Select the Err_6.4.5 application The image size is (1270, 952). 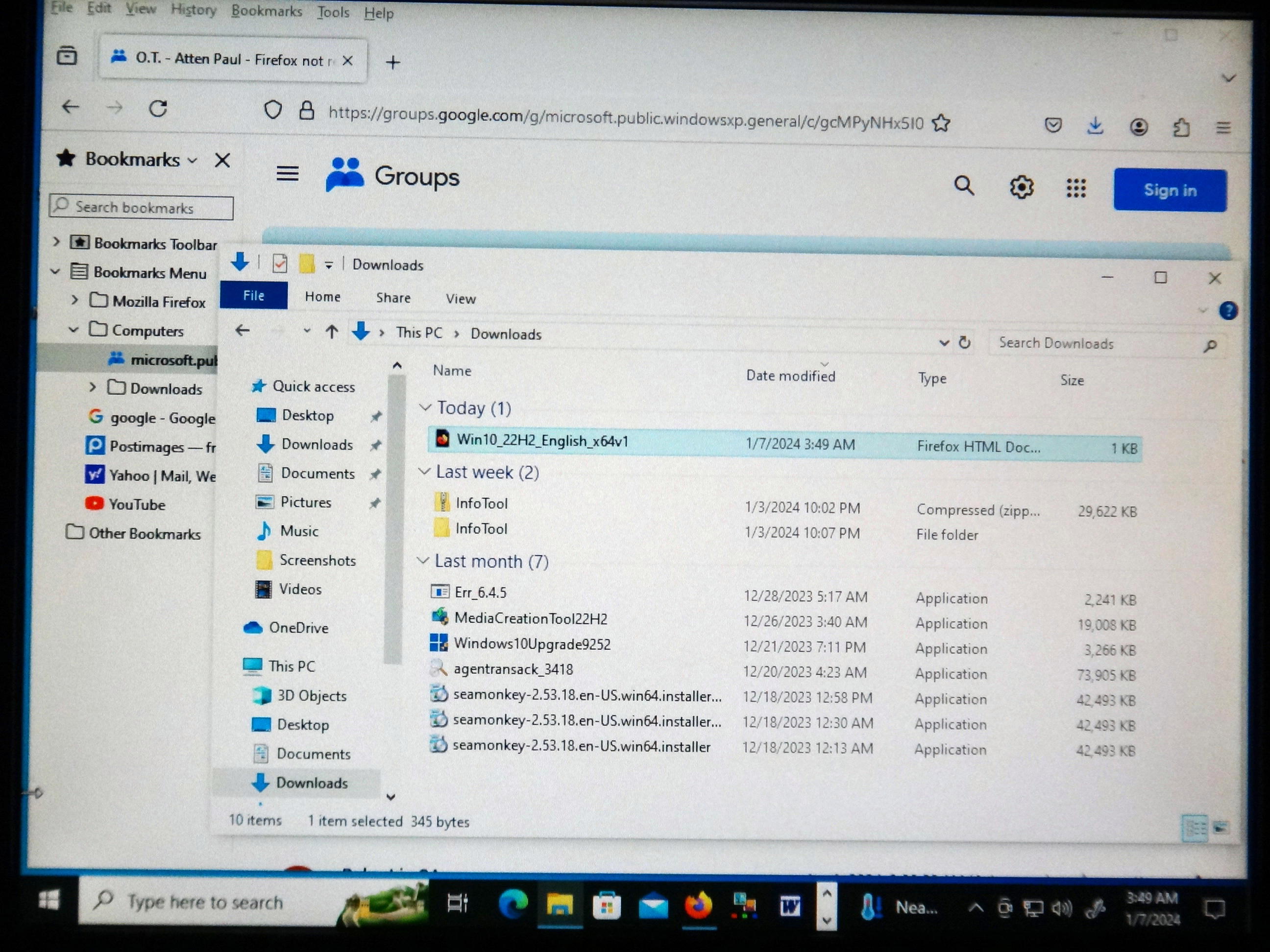(481, 592)
